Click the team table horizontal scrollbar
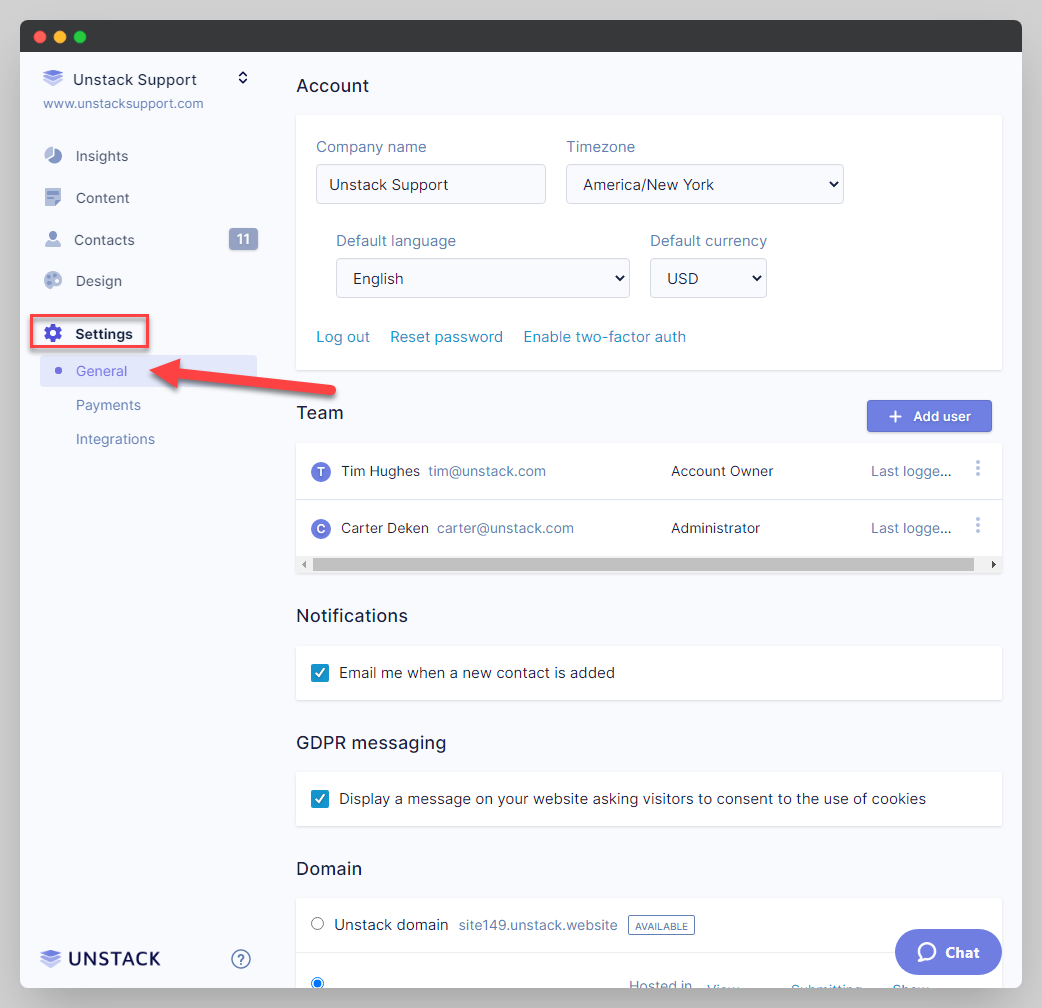Screen dimensions: 1042x1008 click(643, 565)
